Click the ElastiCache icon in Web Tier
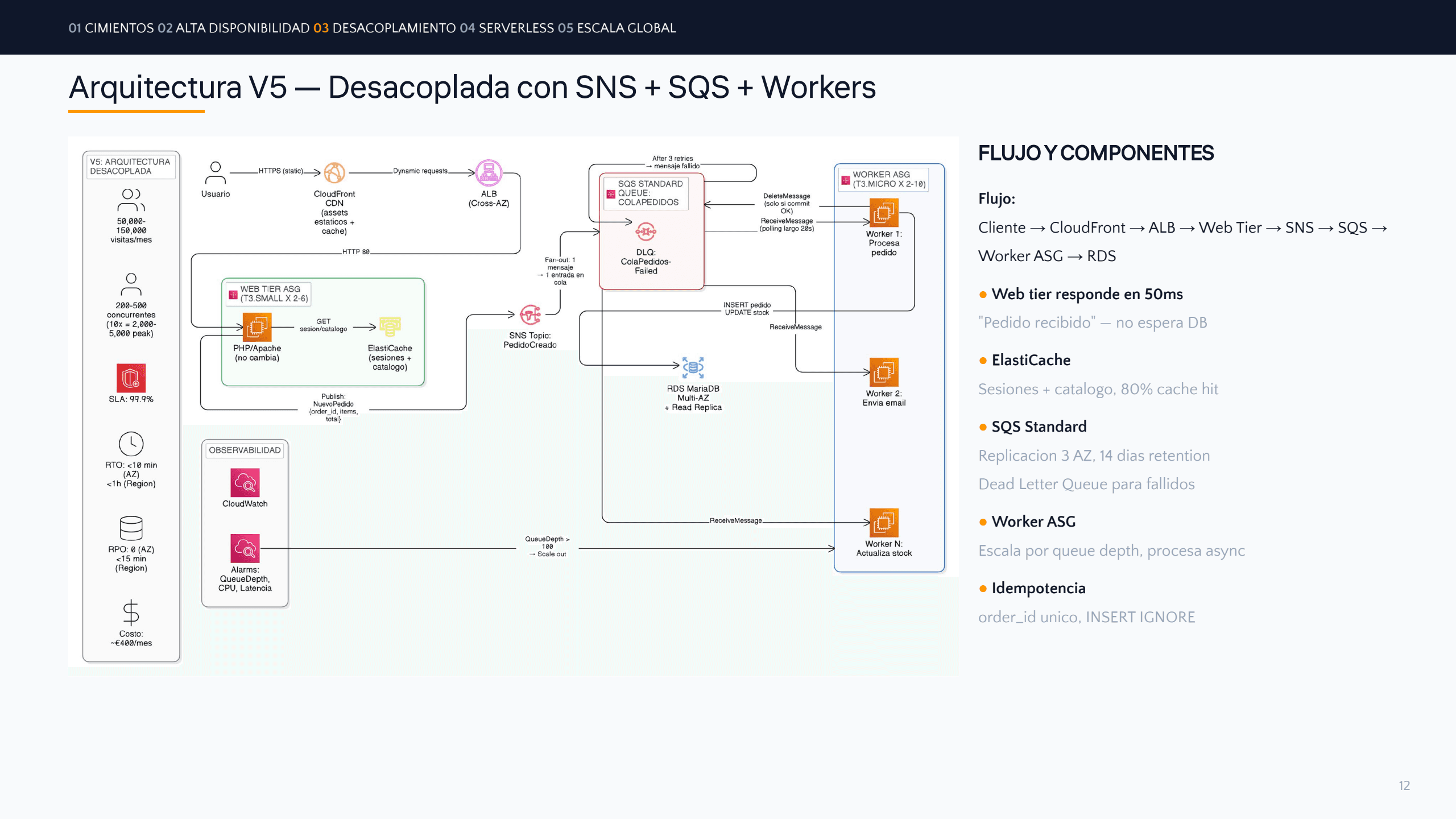The width and height of the screenshot is (1456, 819). click(390, 327)
